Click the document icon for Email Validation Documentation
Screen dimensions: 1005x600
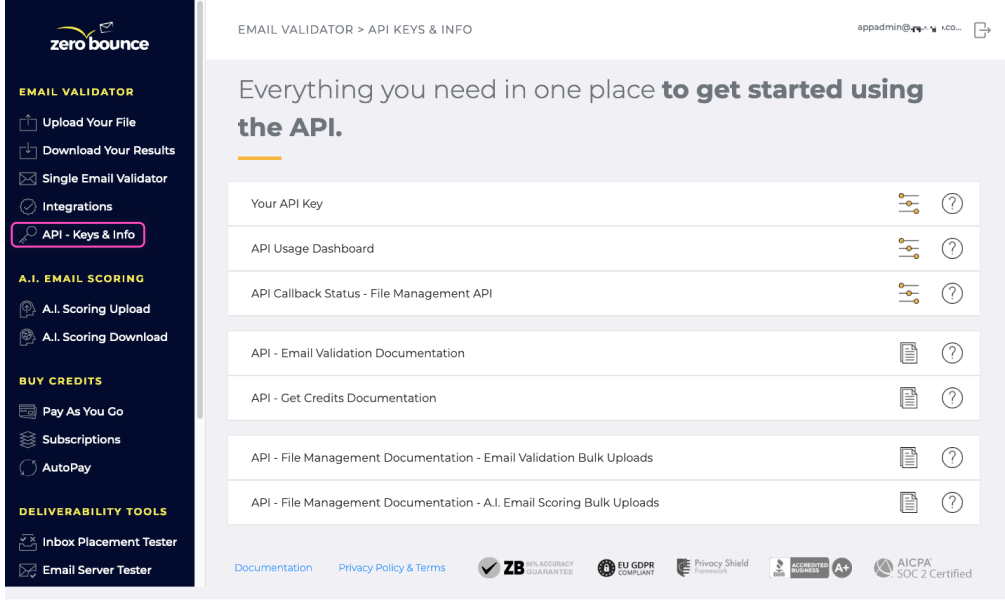[x=908, y=352]
